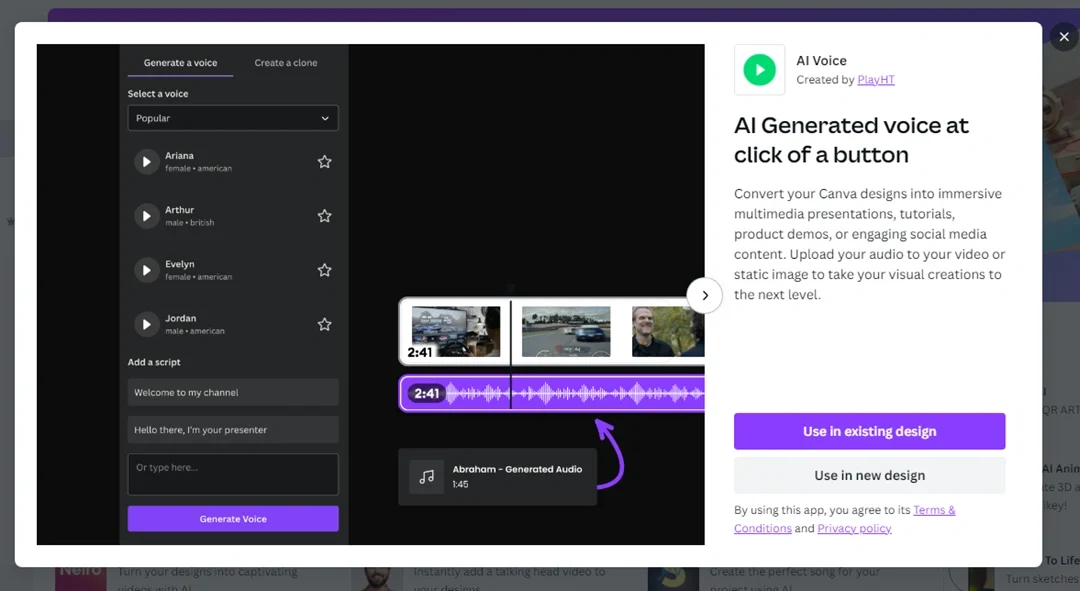Image resolution: width=1080 pixels, height=591 pixels.
Task: Click the AI Voice app logo
Action: tap(760, 70)
